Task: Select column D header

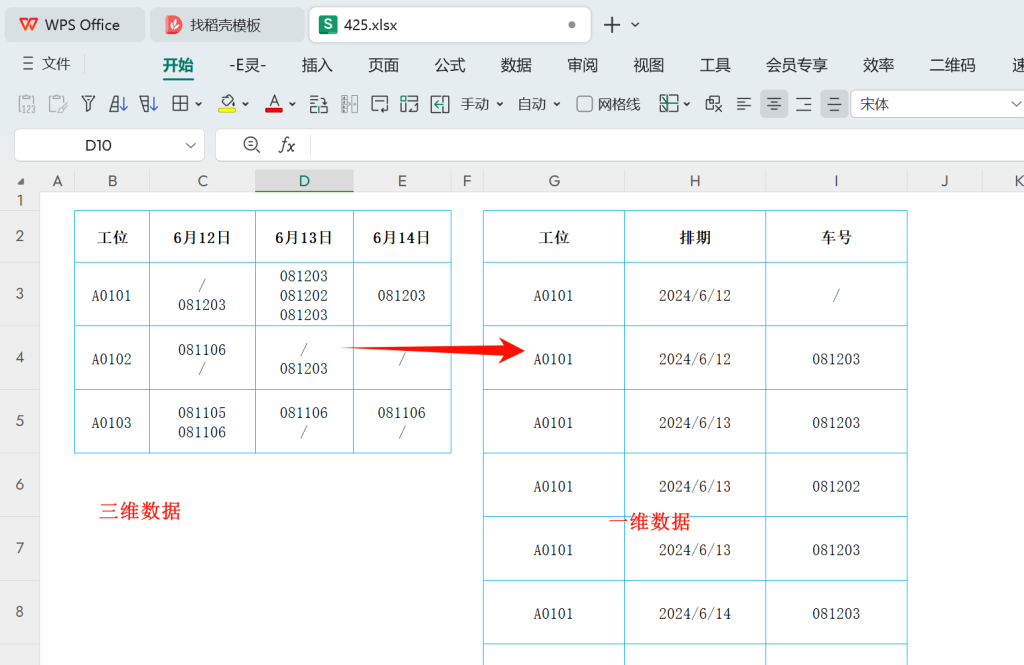Action: point(304,181)
